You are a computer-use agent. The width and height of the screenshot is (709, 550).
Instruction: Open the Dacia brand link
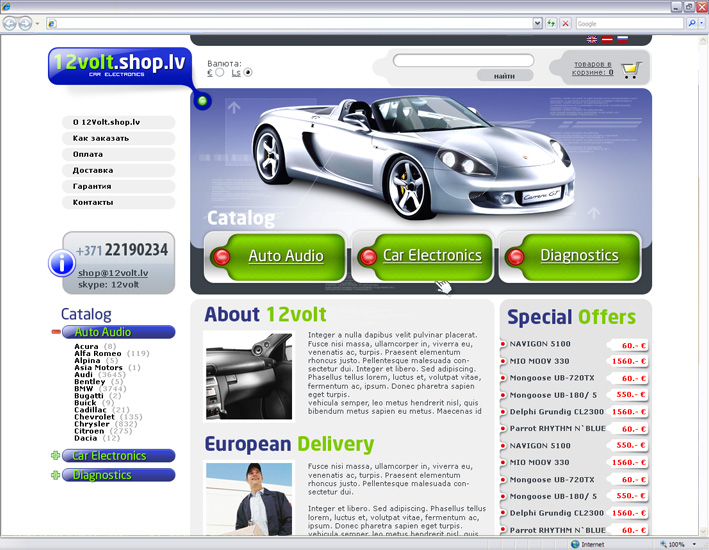(x=85, y=438)
